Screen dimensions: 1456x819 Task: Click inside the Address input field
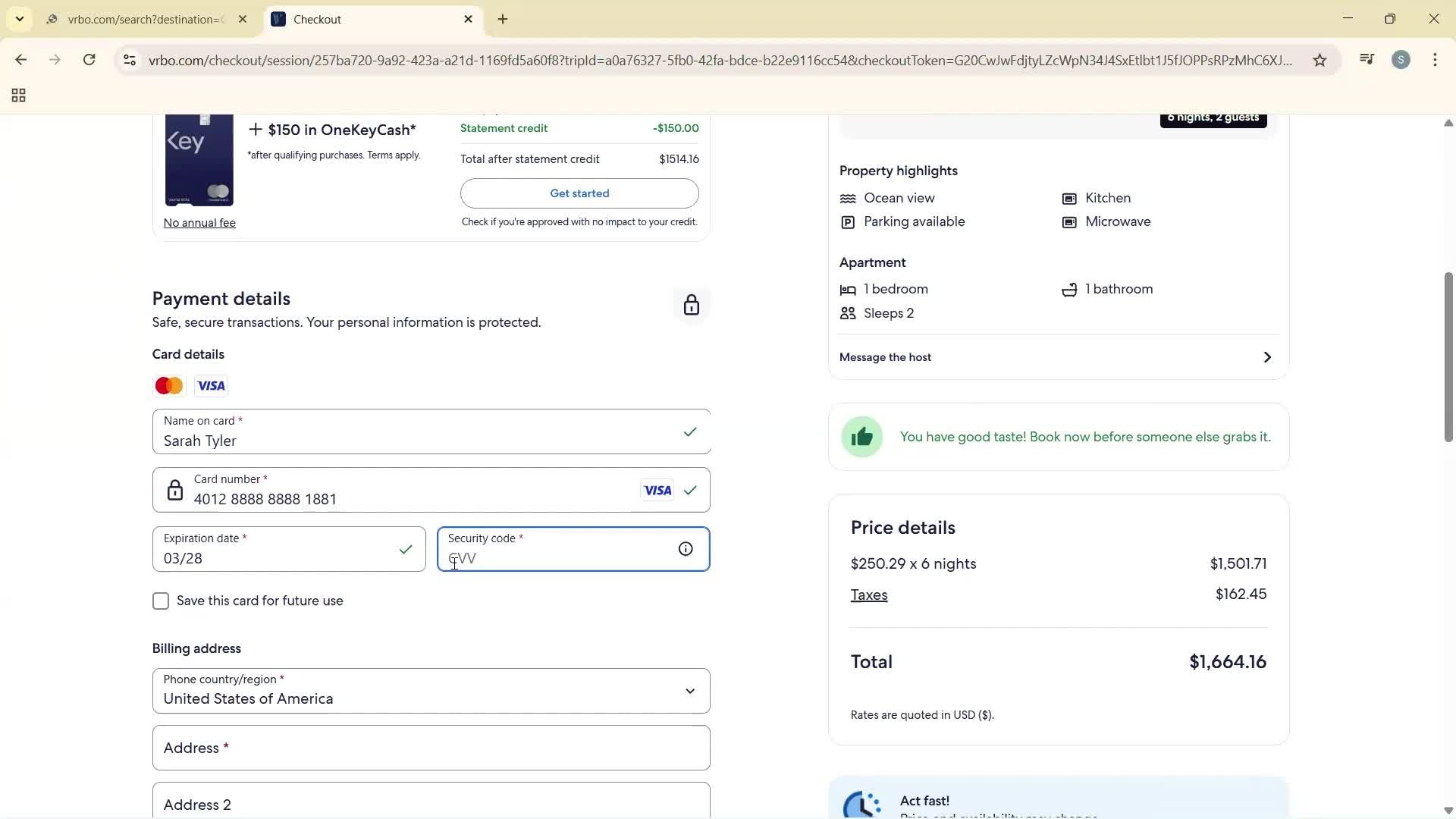coord(431,748)
